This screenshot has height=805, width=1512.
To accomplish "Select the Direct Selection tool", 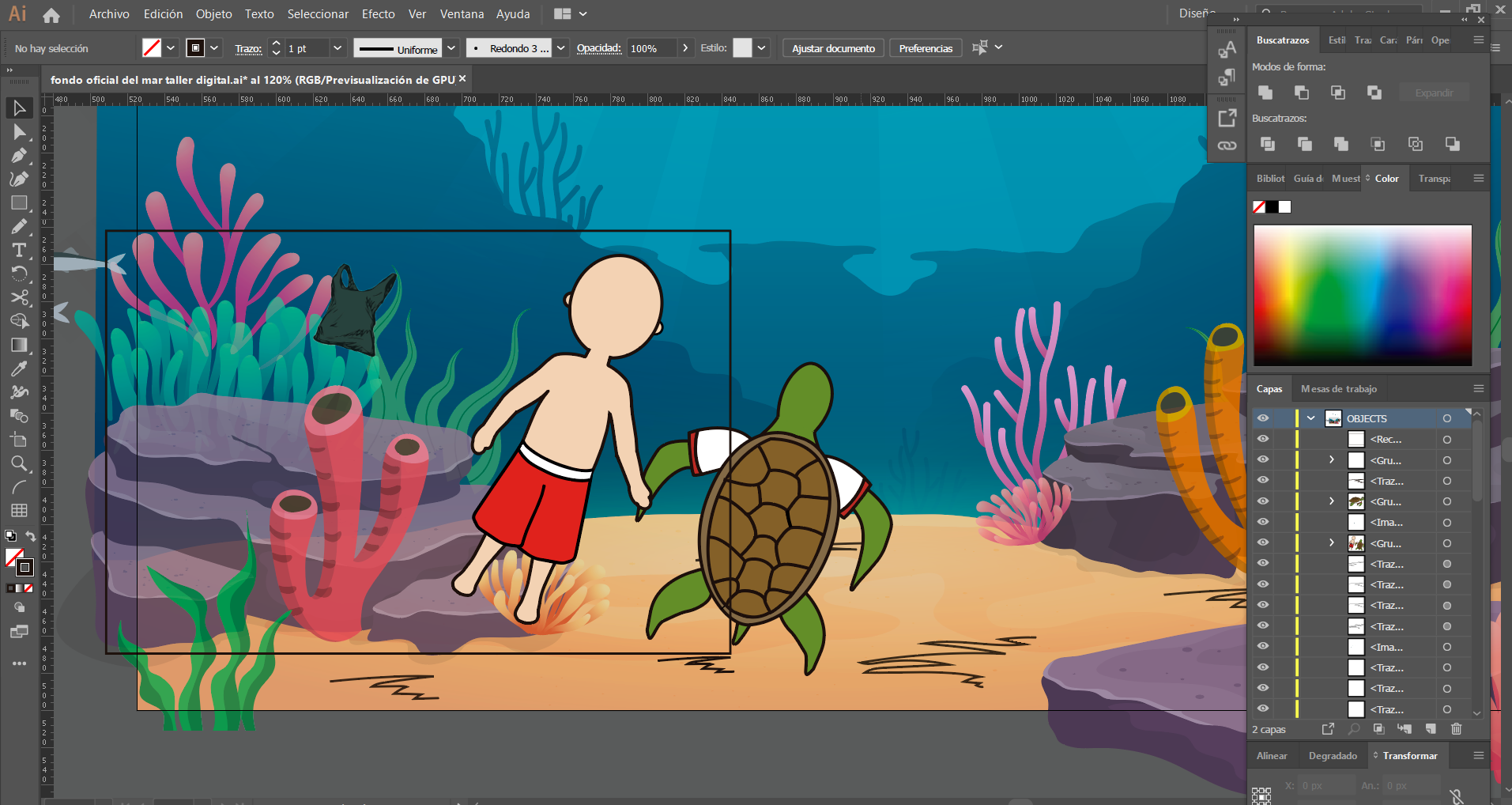I will (x=20, y=131).
